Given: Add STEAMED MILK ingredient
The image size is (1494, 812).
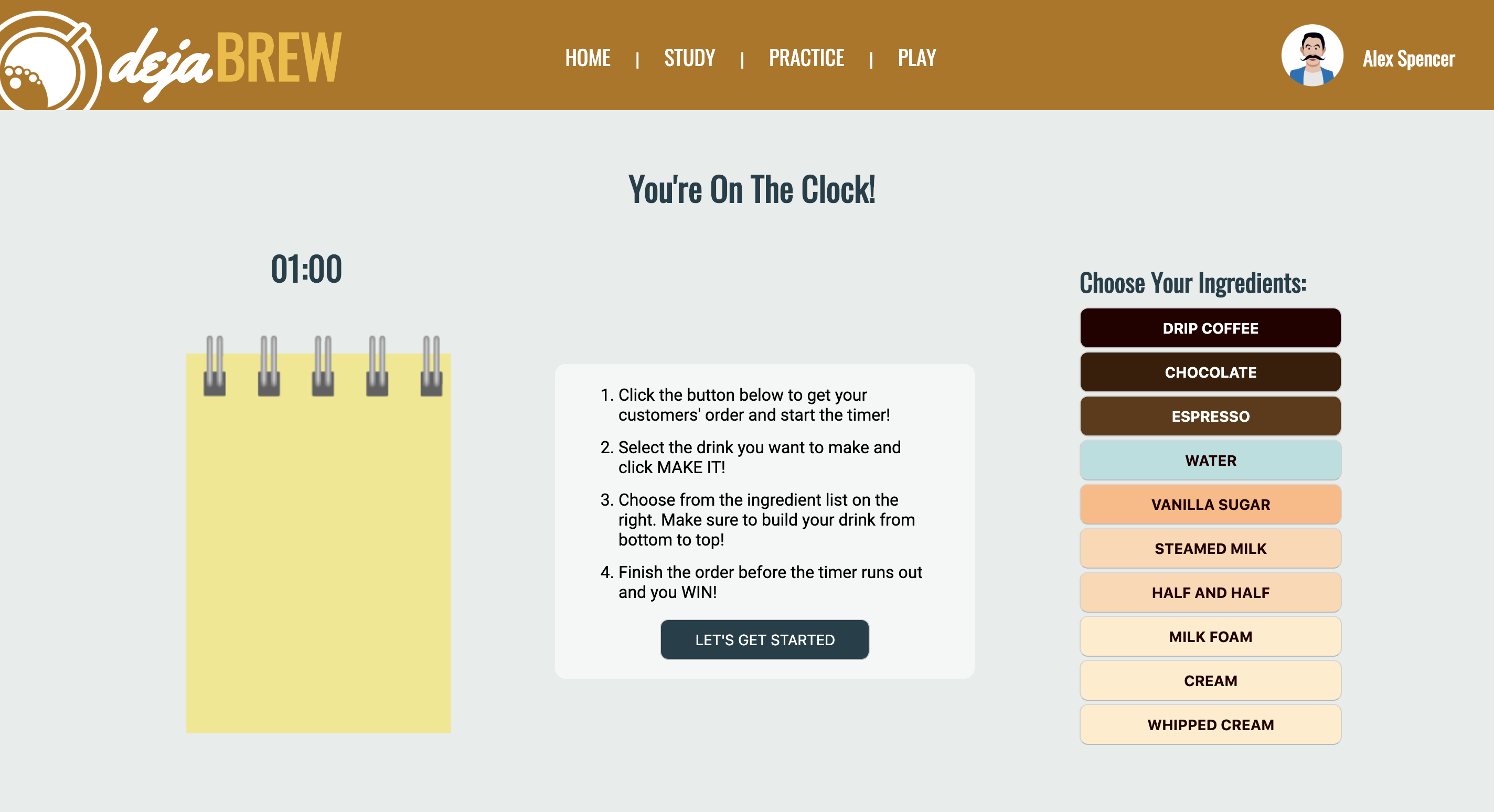Looking at the screenshot, I should point(1210,549).
